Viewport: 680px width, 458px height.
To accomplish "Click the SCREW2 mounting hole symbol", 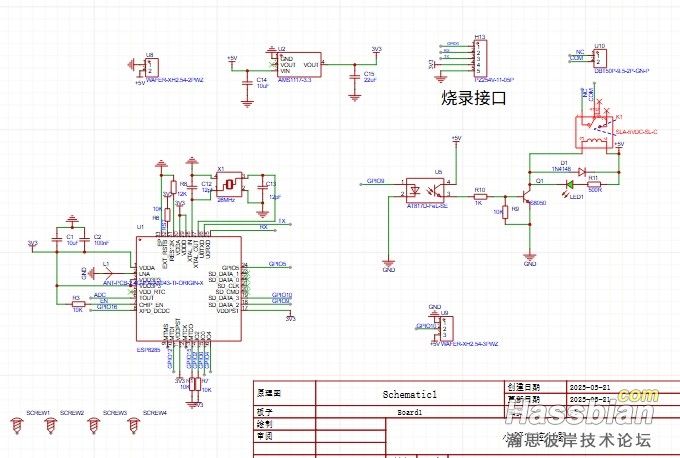I will coord(51,425).
